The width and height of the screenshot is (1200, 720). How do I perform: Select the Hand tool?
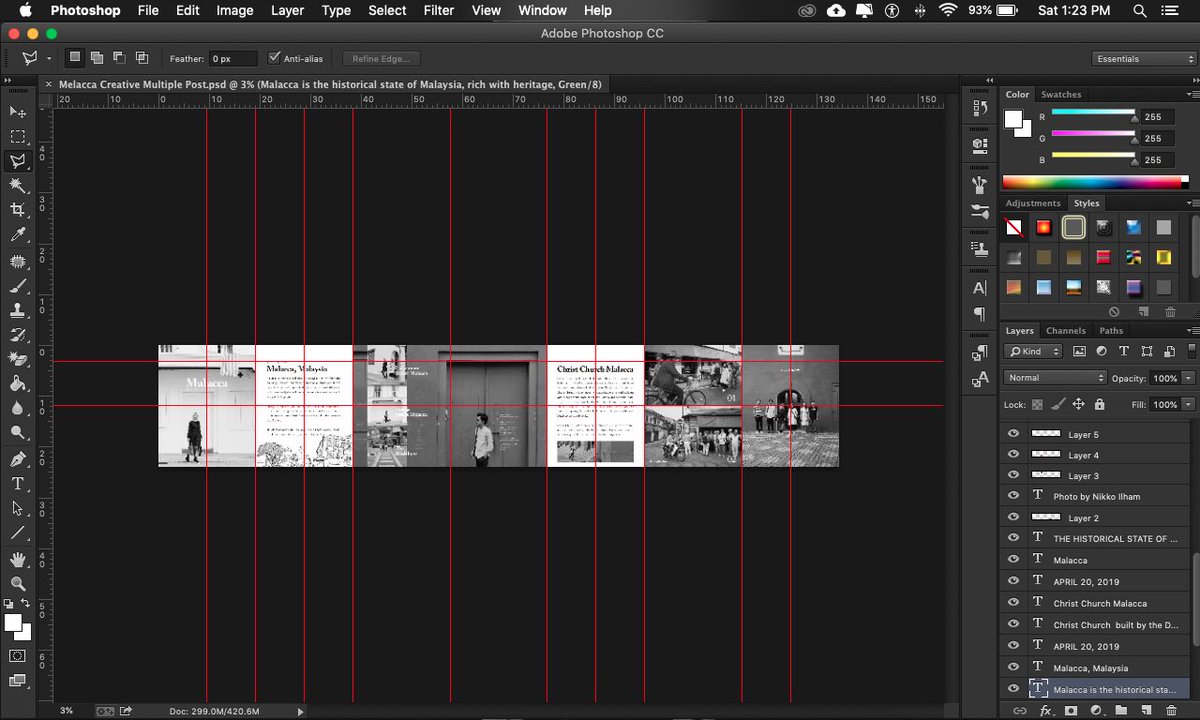tap(18, 558)
